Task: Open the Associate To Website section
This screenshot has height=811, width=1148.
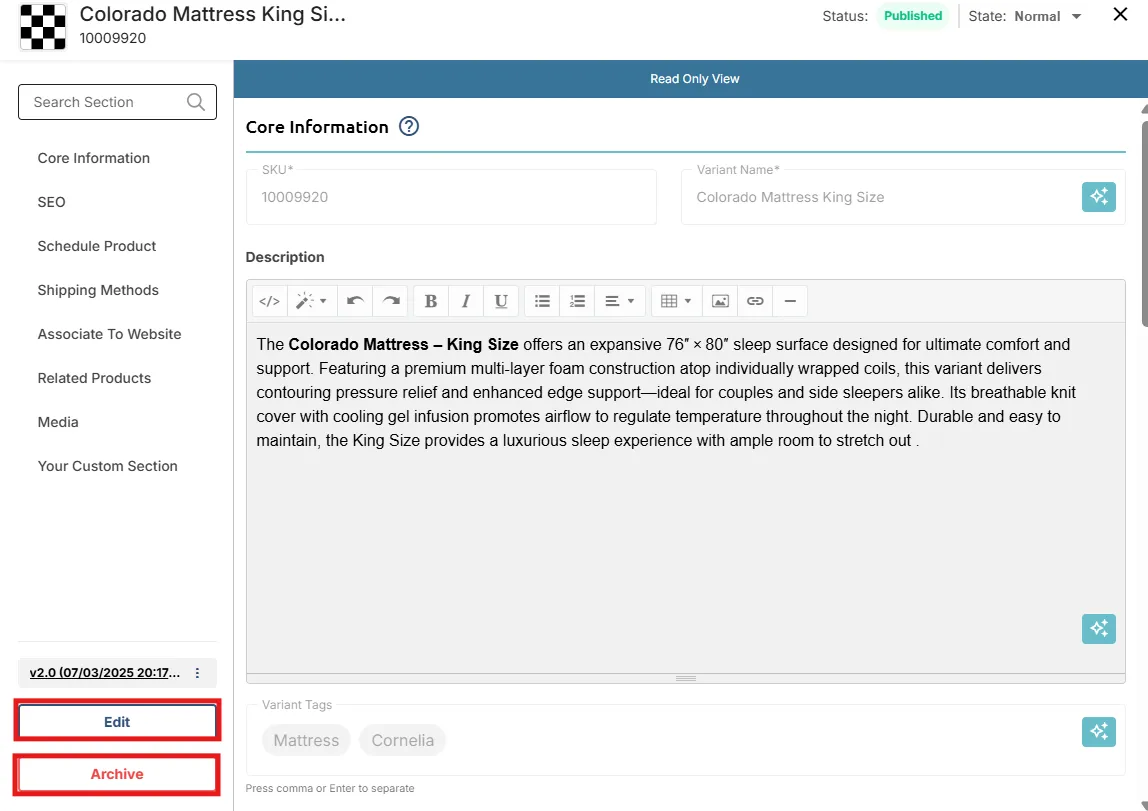Action: pyautogui.click(x=109, y=334)
